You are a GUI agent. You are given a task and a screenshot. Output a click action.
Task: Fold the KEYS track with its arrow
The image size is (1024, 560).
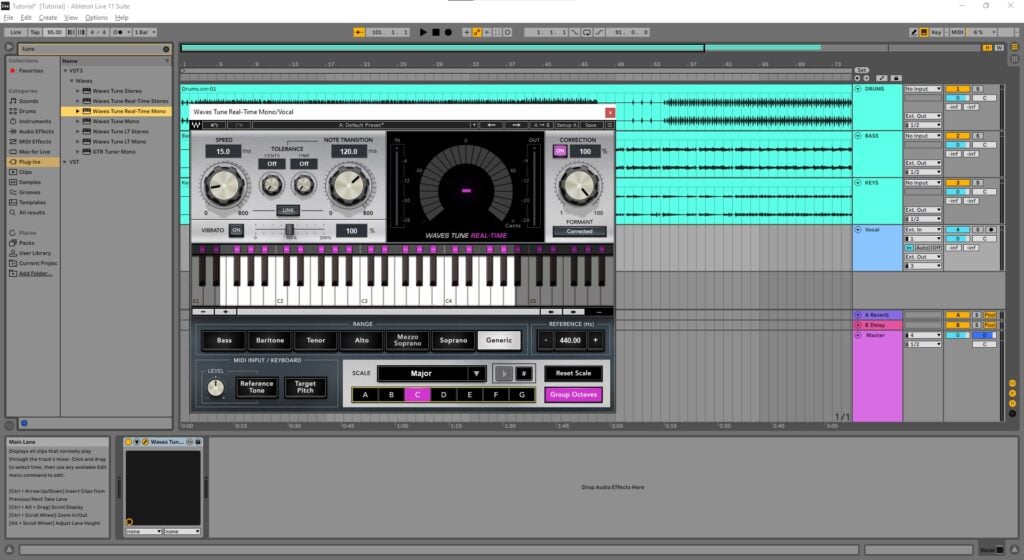[858, 183]
